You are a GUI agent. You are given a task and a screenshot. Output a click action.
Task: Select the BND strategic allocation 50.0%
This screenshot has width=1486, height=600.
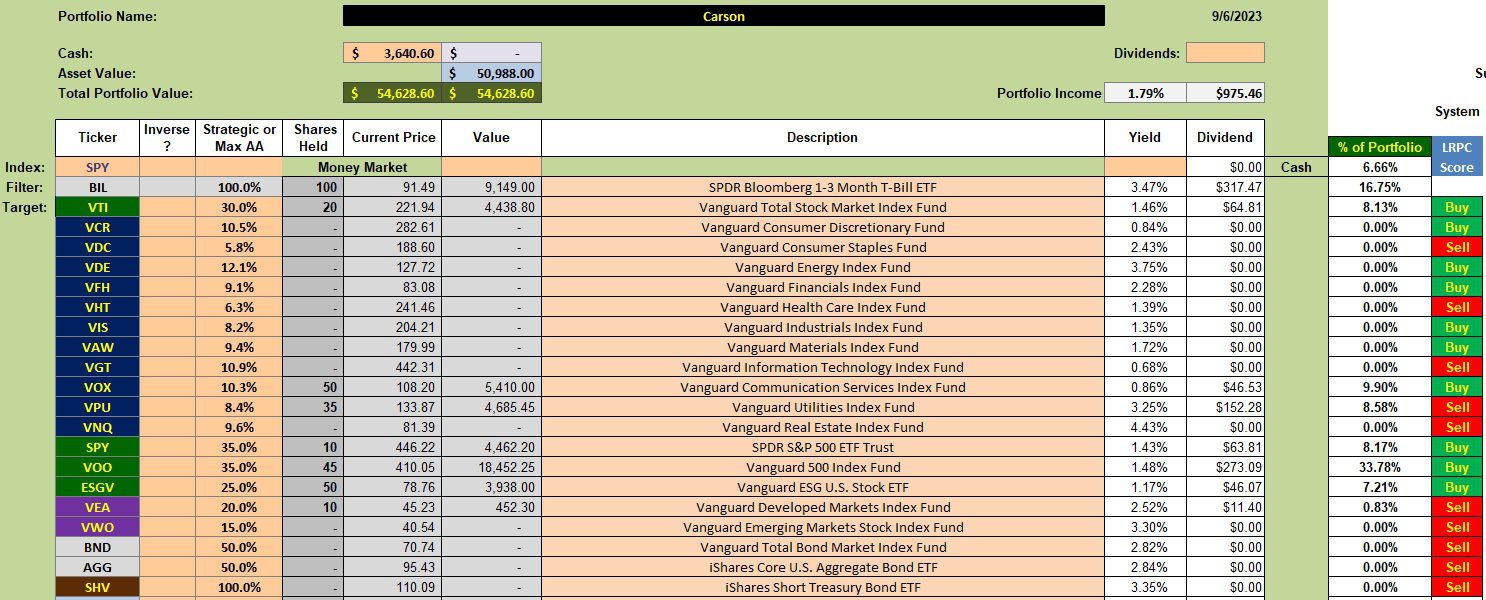[239, 547]
